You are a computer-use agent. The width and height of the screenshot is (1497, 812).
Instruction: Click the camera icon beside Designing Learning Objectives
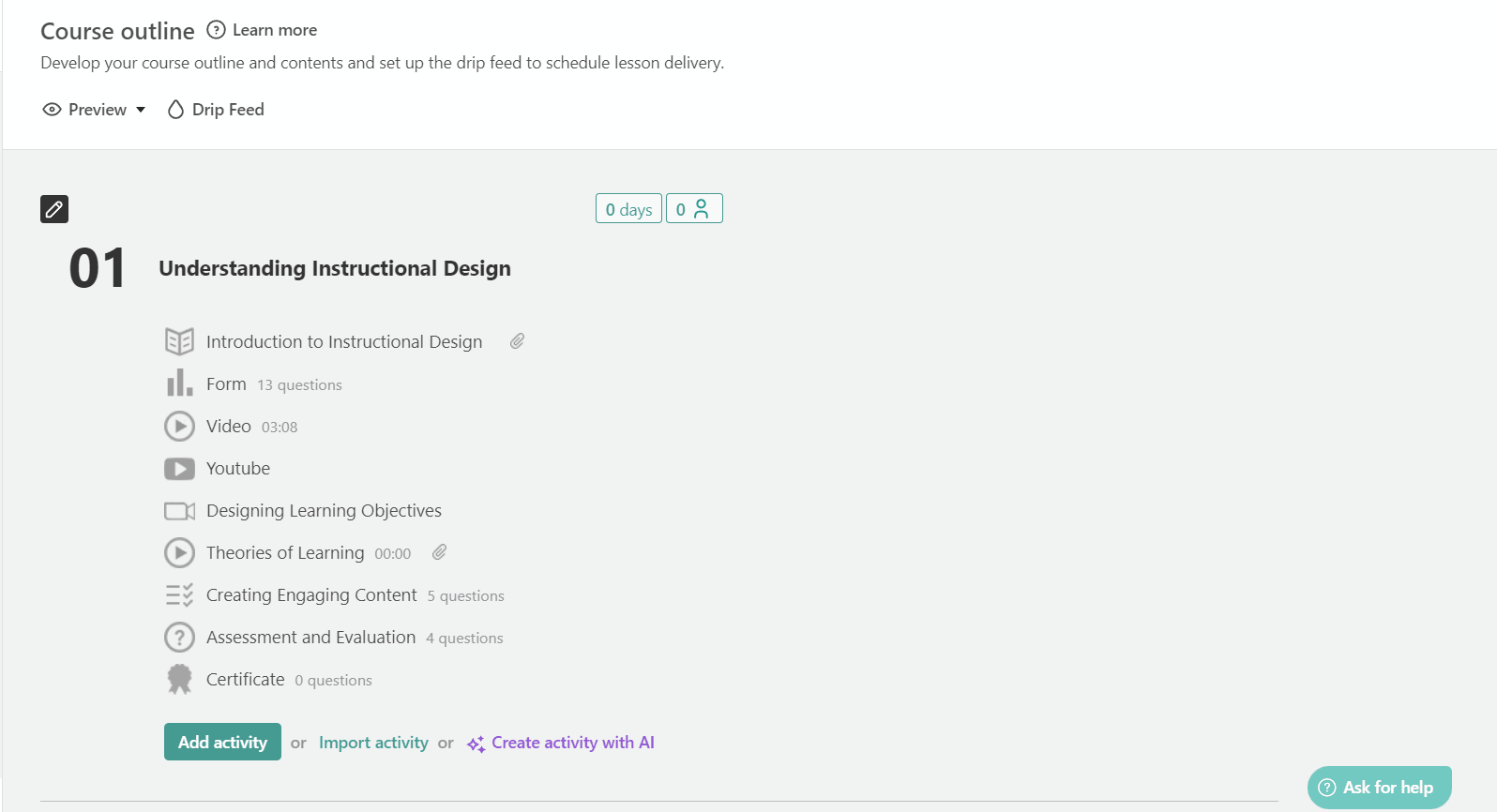click(179, 511)
